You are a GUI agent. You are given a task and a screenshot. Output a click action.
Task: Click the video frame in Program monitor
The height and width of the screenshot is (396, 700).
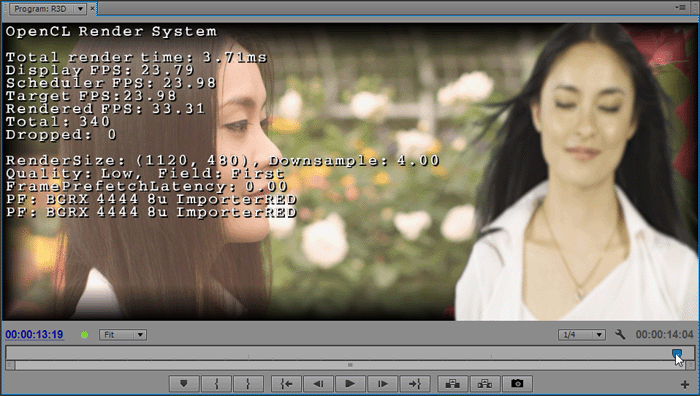tap(350, 171)
